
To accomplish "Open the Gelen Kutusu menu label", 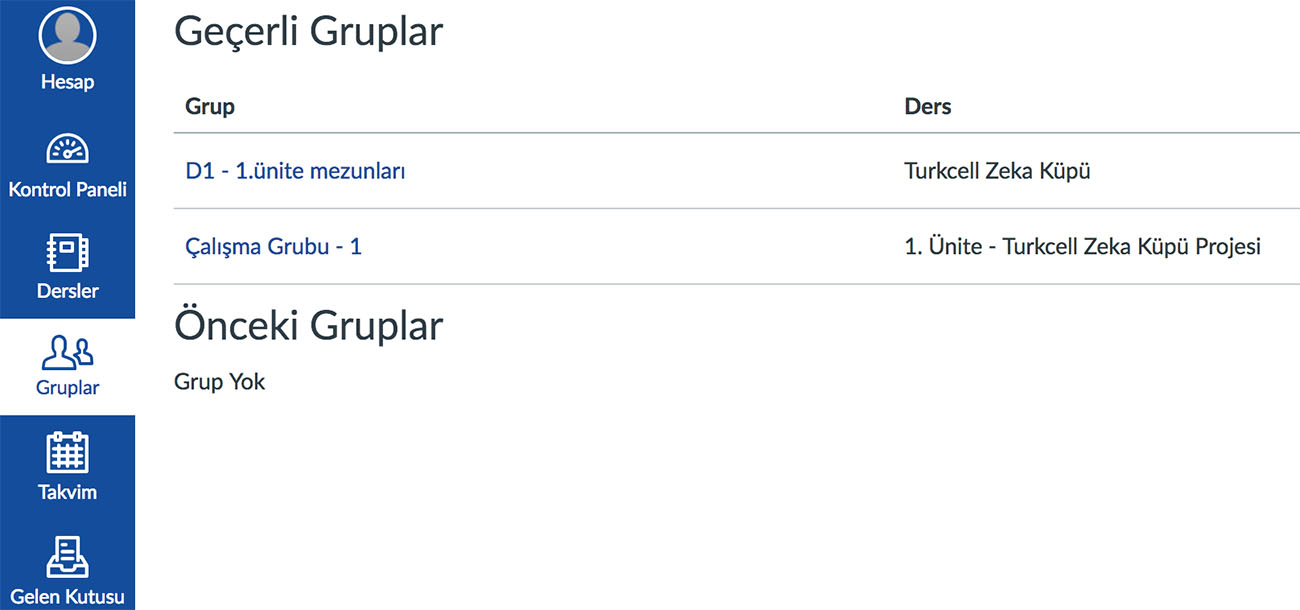I will point(67,597).
